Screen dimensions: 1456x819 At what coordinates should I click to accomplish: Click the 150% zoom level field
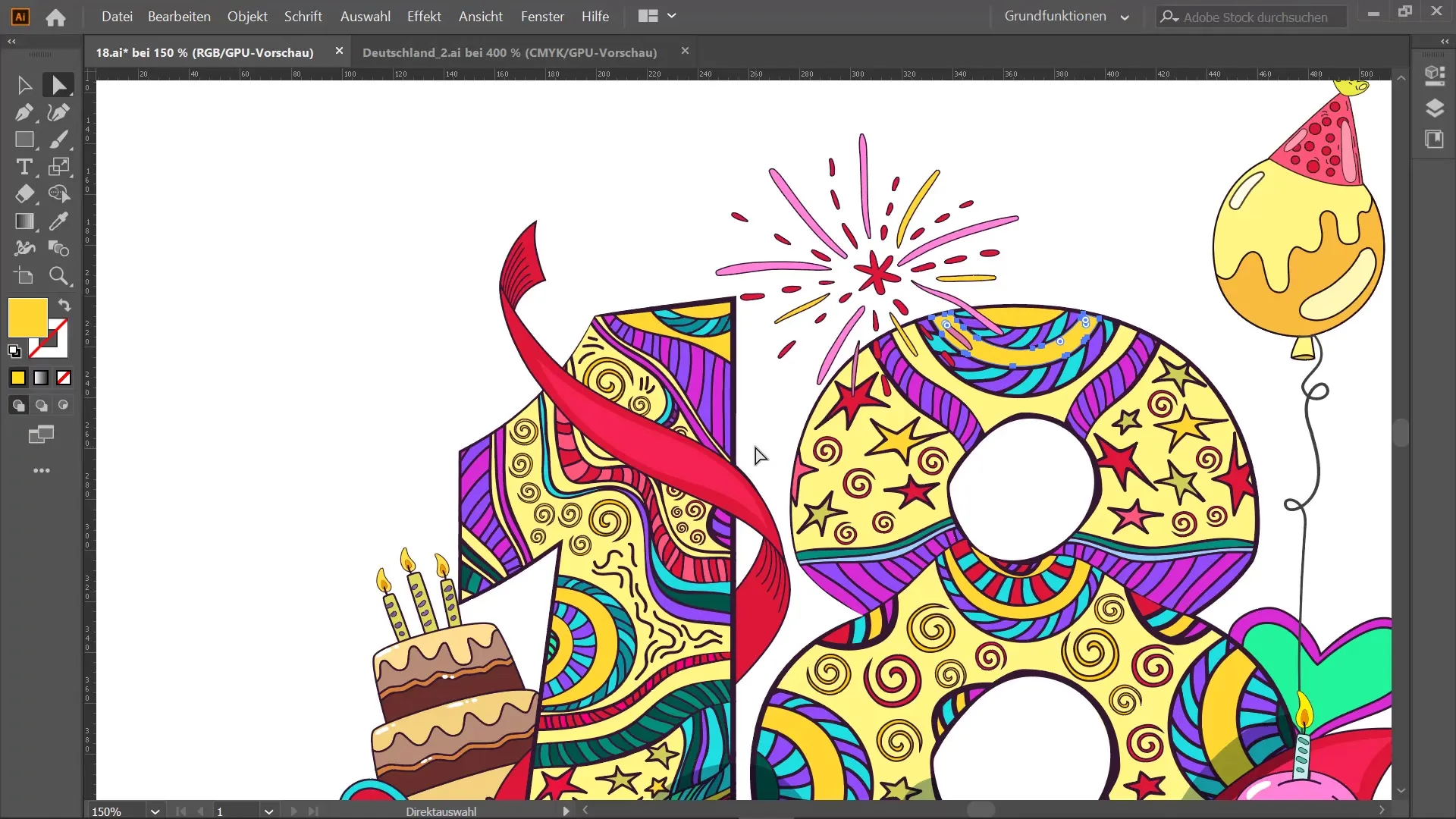[x=117, y=811]
